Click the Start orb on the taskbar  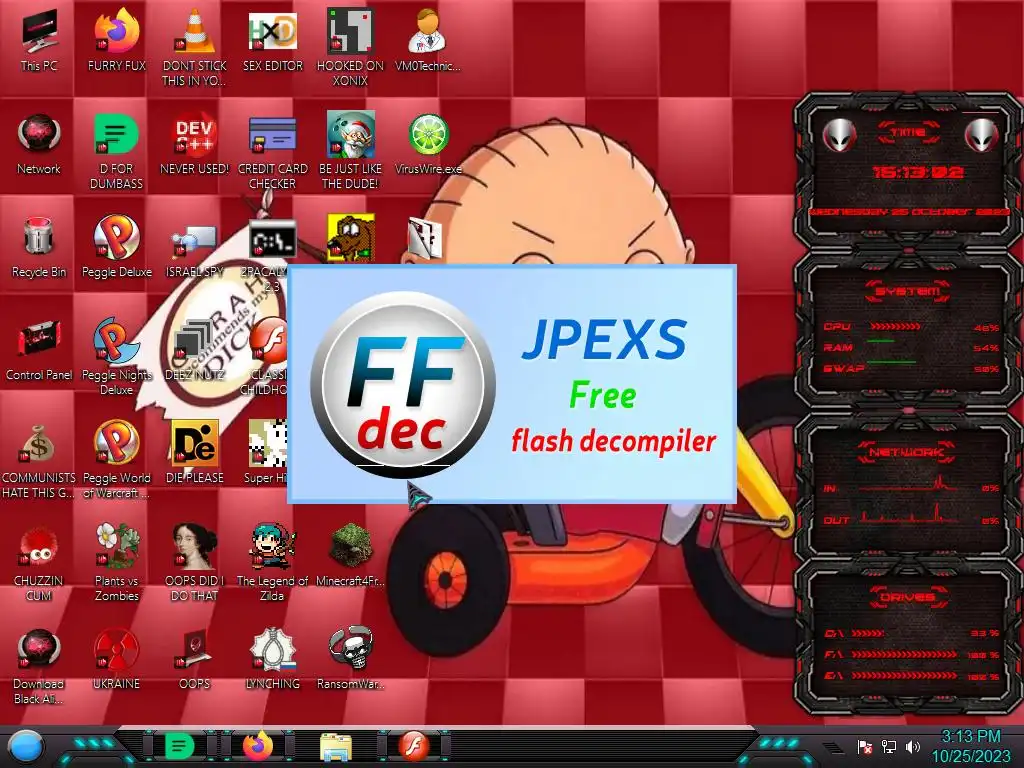[x=26, y=747]
